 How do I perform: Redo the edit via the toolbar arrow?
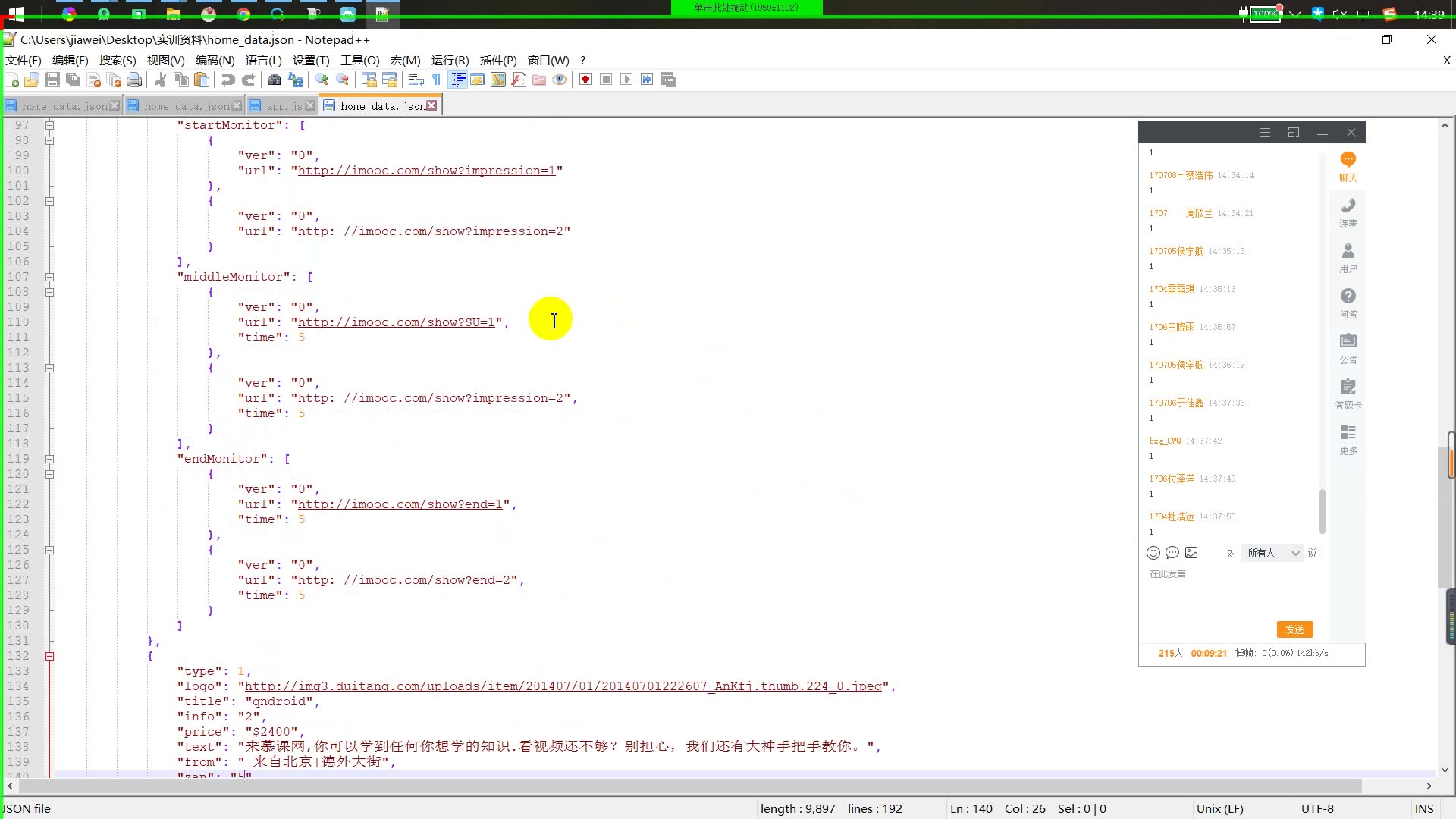click(x=248, y=80)
